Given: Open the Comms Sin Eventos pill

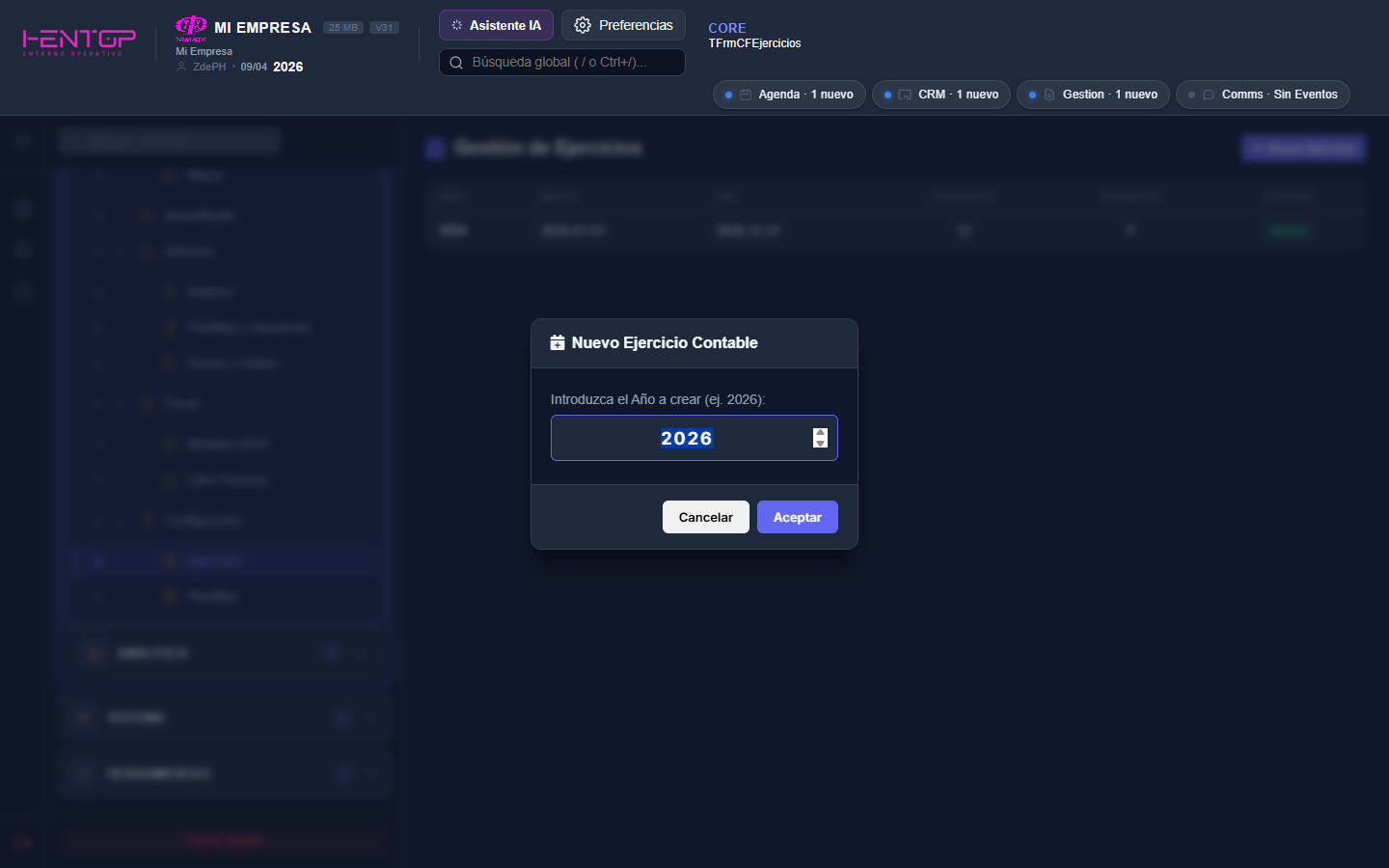Looking at the screenshot, I should click(x=1262, y=95).
